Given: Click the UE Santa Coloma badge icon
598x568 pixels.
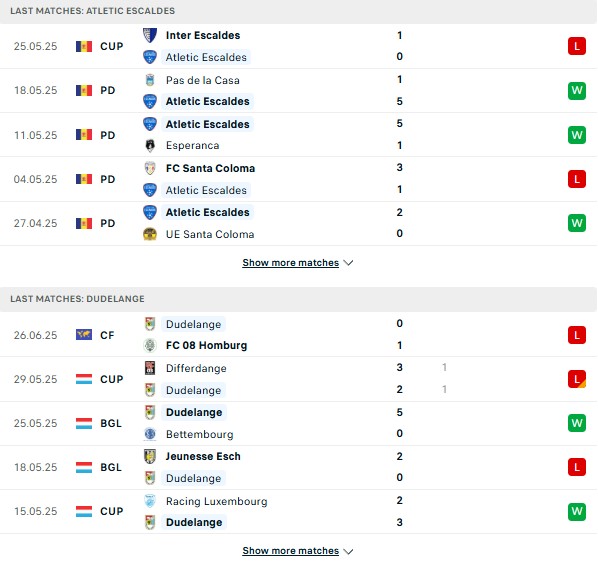Looking at the screenshot, I should click(x=150, y=234).
